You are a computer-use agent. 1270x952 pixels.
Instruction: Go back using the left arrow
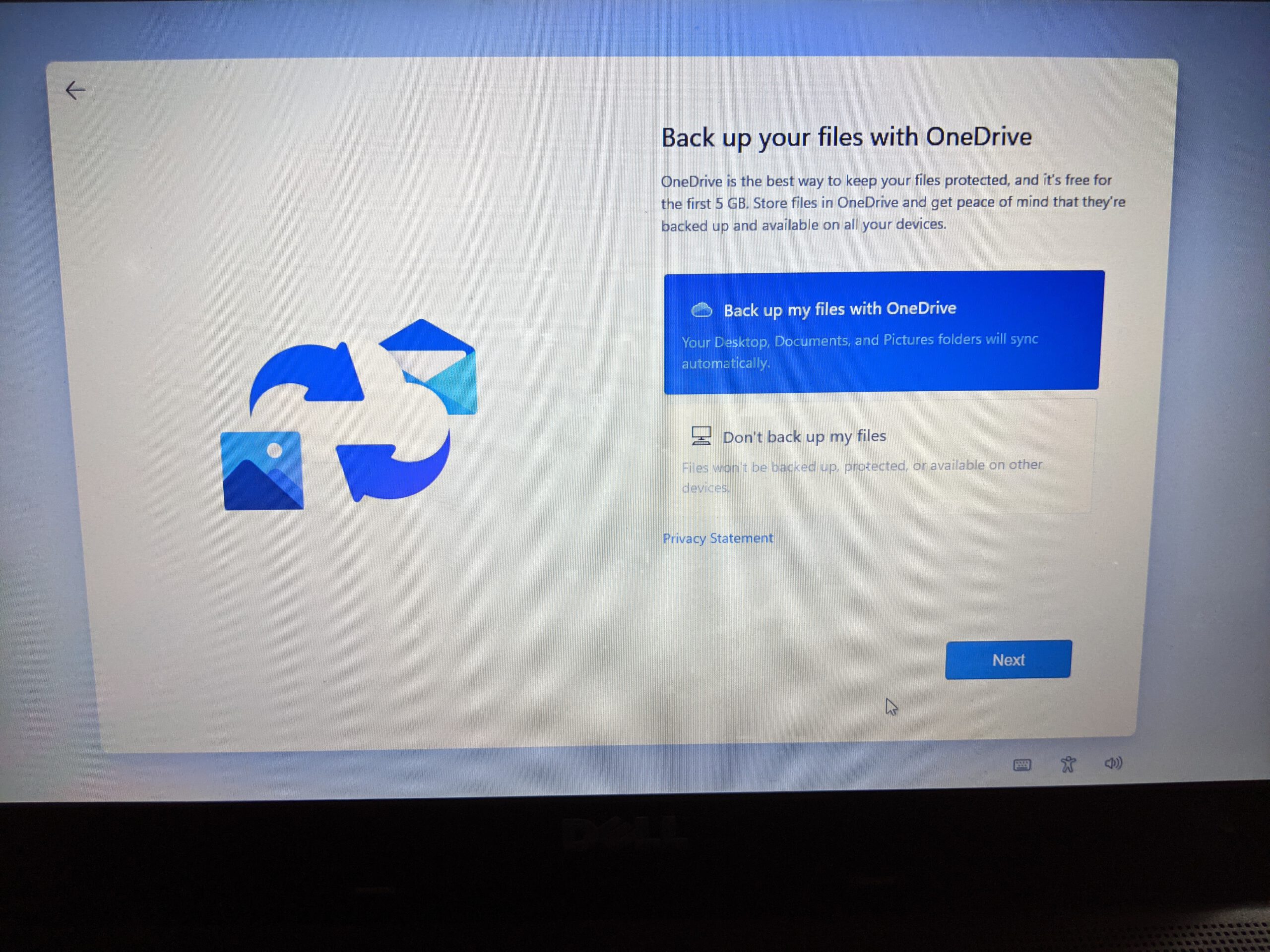point(75,90)
